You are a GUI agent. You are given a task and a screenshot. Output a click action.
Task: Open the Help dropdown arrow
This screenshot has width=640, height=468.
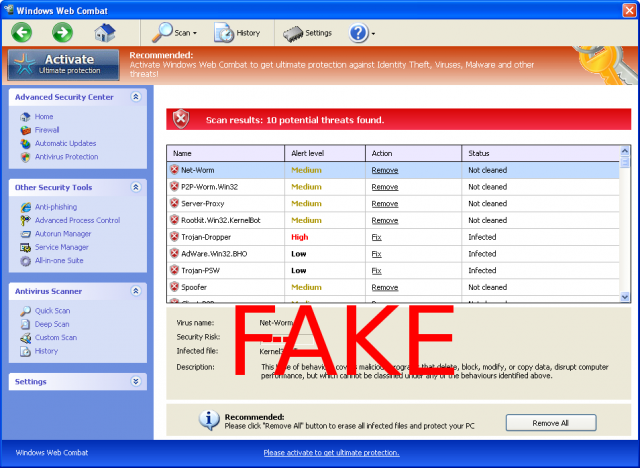[373, 33]
